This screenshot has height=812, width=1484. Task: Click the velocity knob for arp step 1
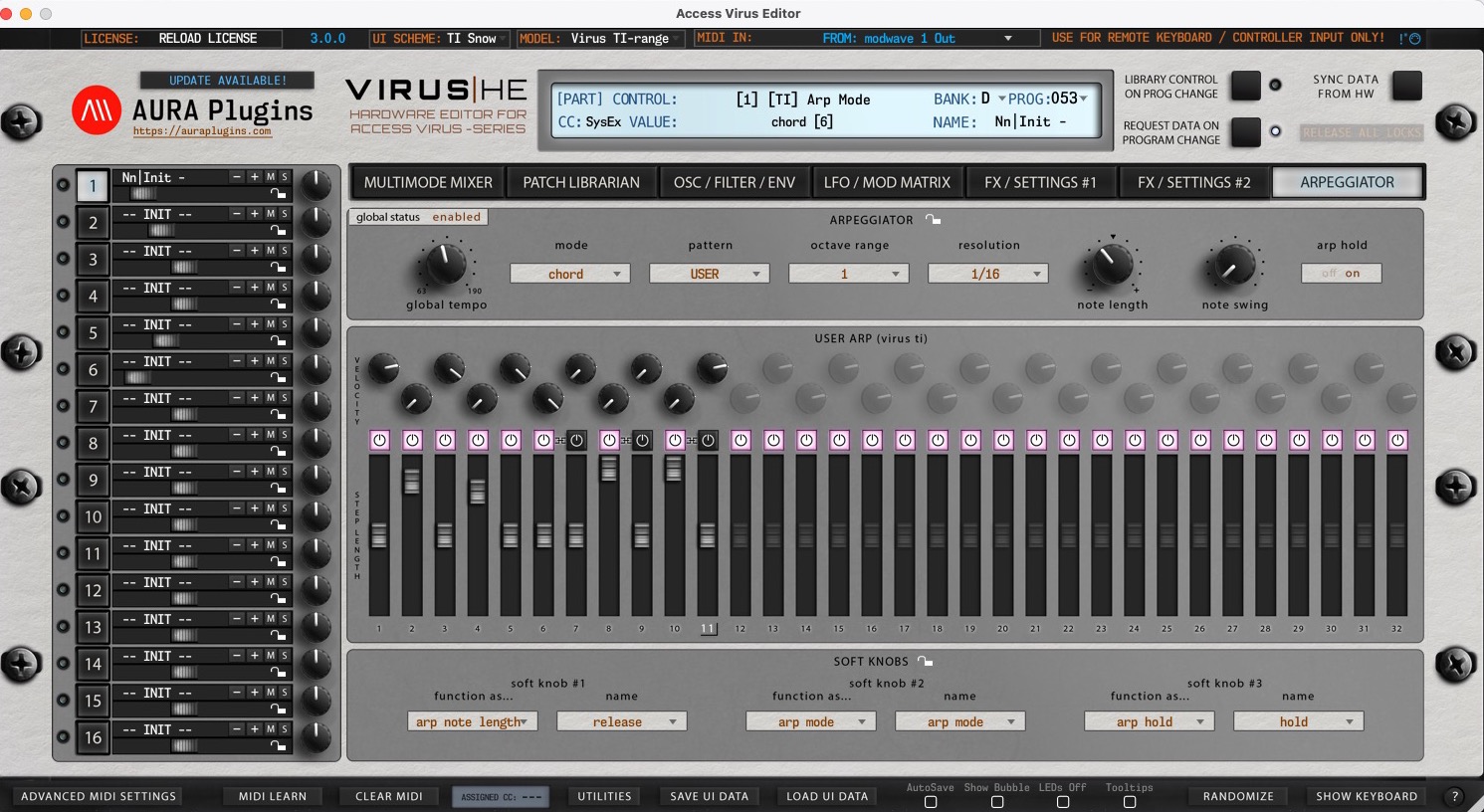(x=383, y=369)
